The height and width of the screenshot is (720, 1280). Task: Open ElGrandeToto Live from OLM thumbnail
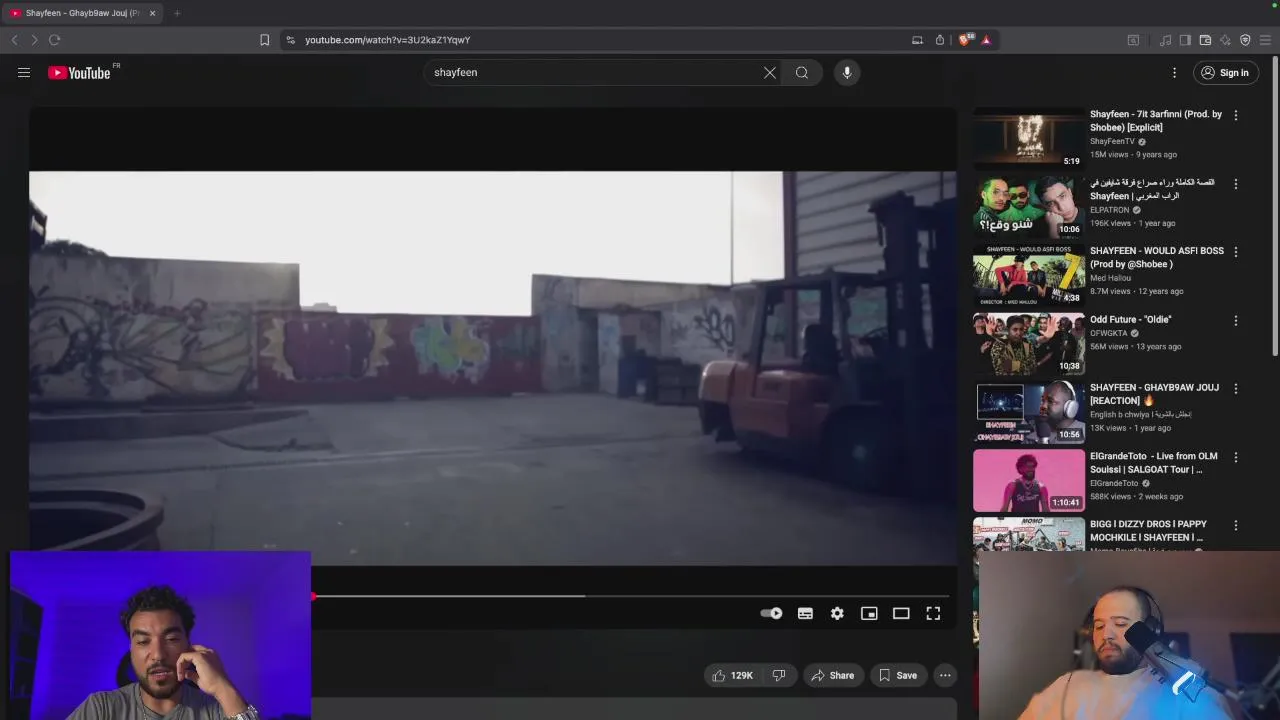pos(1029,481)
